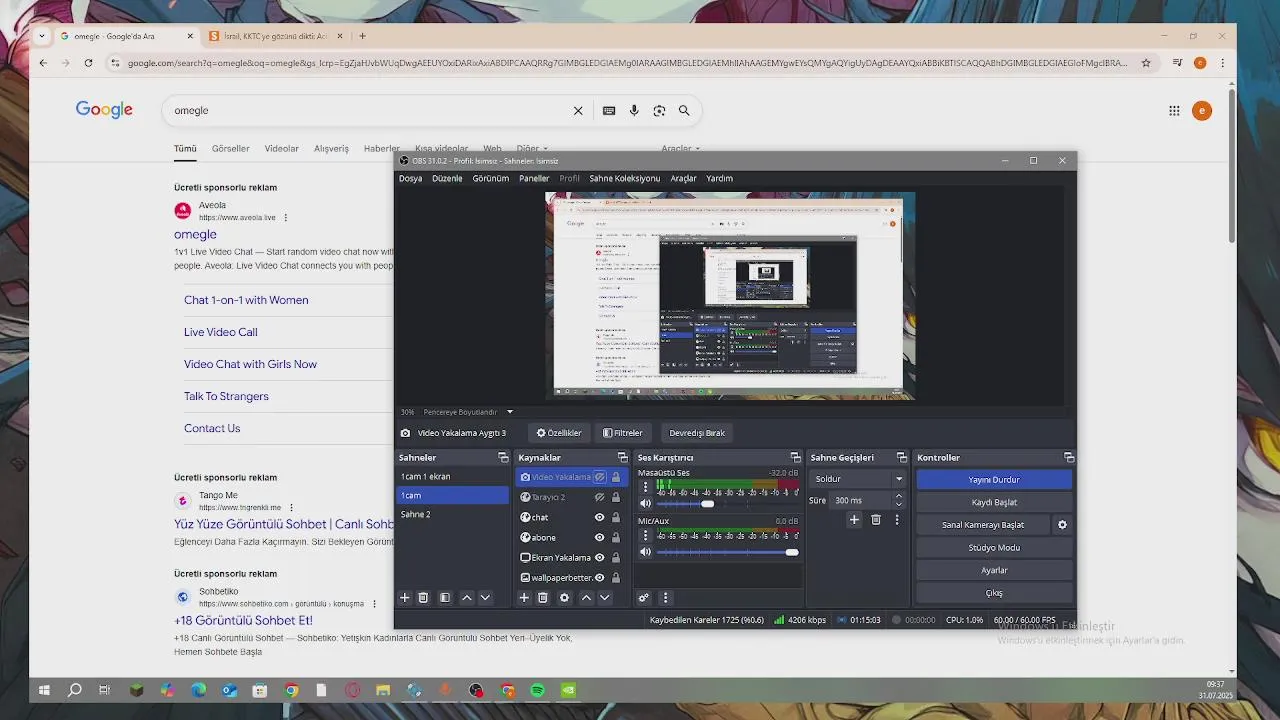
Task: Toggle lock on abone source
Action: pyautogui.click(x=616, y=537)
